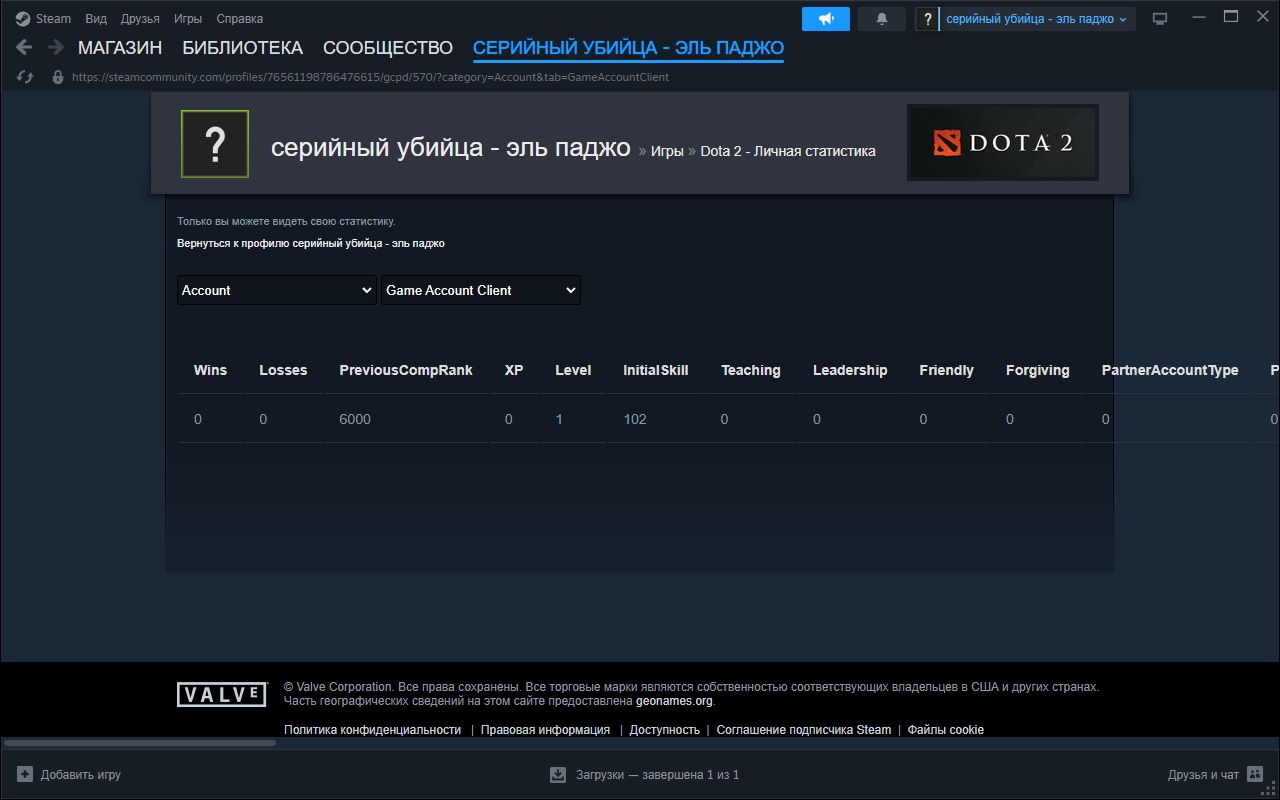Click the forward navigation arrow
This screenshot has width=1280, height=800.
tap(56, 47)
